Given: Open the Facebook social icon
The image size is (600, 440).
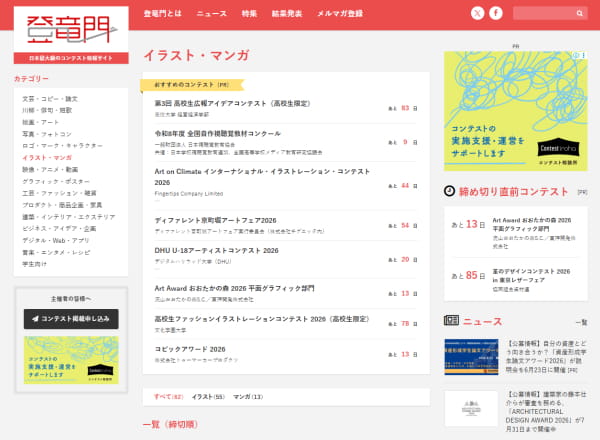Looking at the screenshot, I should (x=496, y=13).
